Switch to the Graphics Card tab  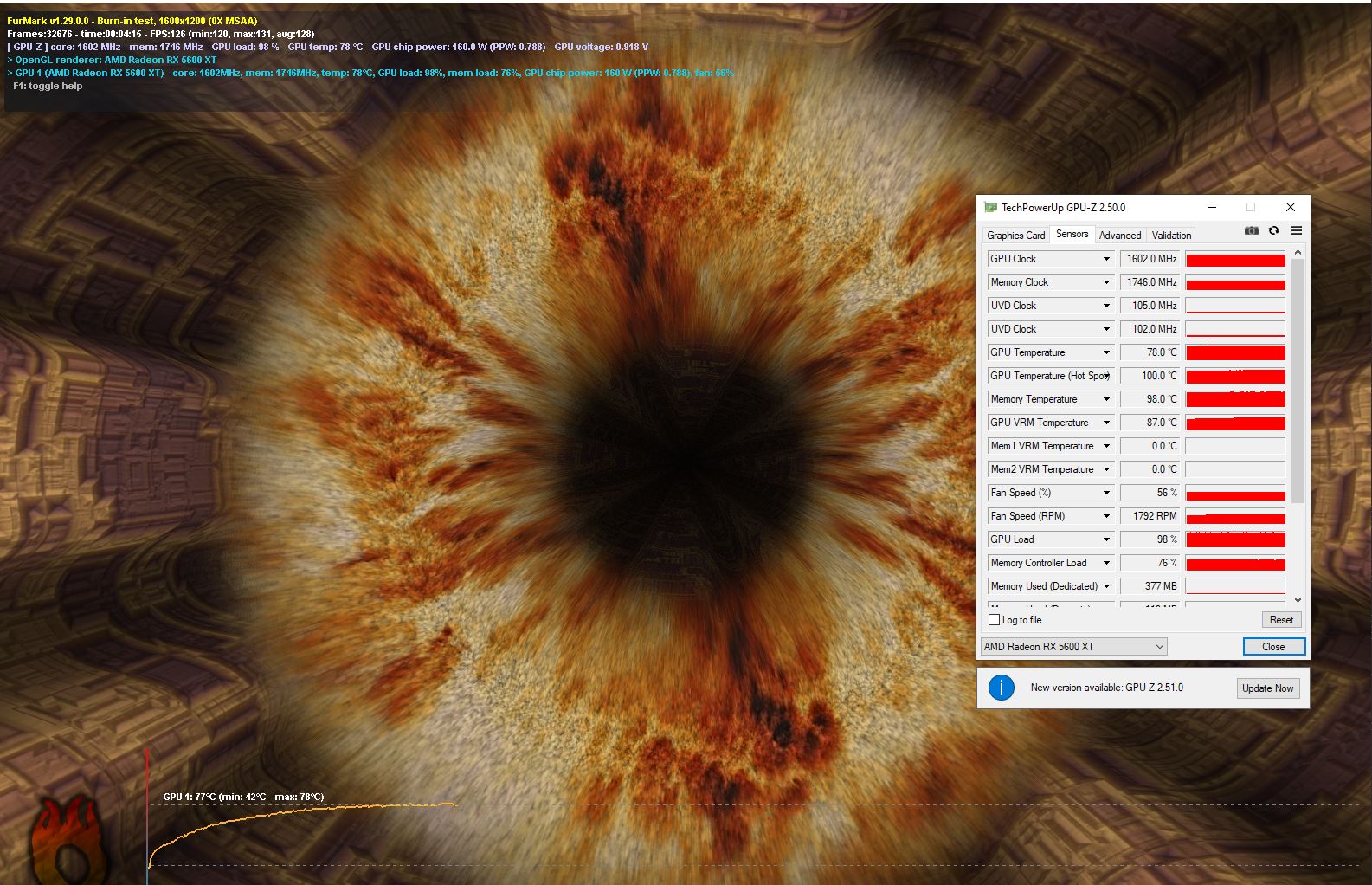(1015, 236)
